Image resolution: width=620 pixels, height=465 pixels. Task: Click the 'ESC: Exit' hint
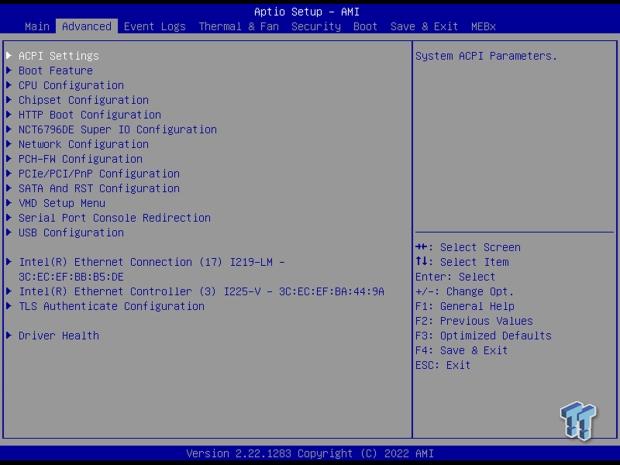443,365
